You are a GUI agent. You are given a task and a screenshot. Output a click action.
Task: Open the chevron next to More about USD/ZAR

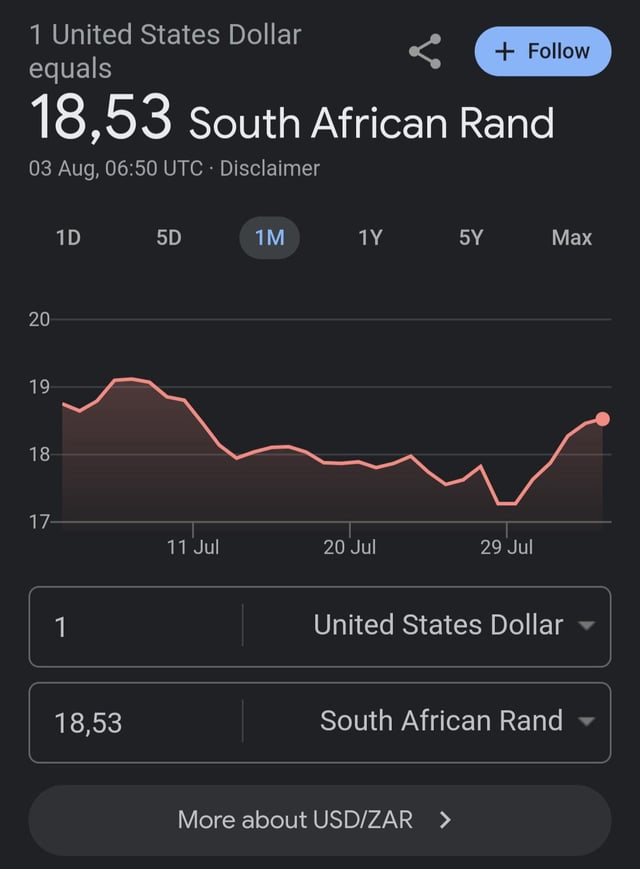point(447,820)
